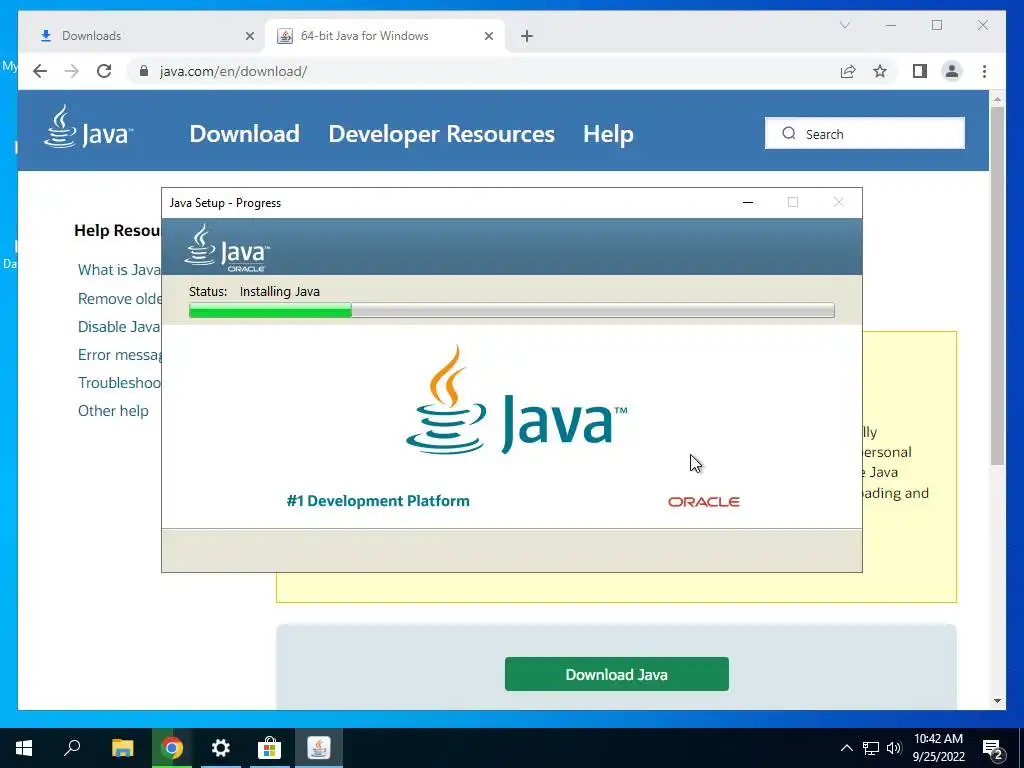Open File Explorer from the taskbar
The image size is (1024, 768).
pos(122,748)
